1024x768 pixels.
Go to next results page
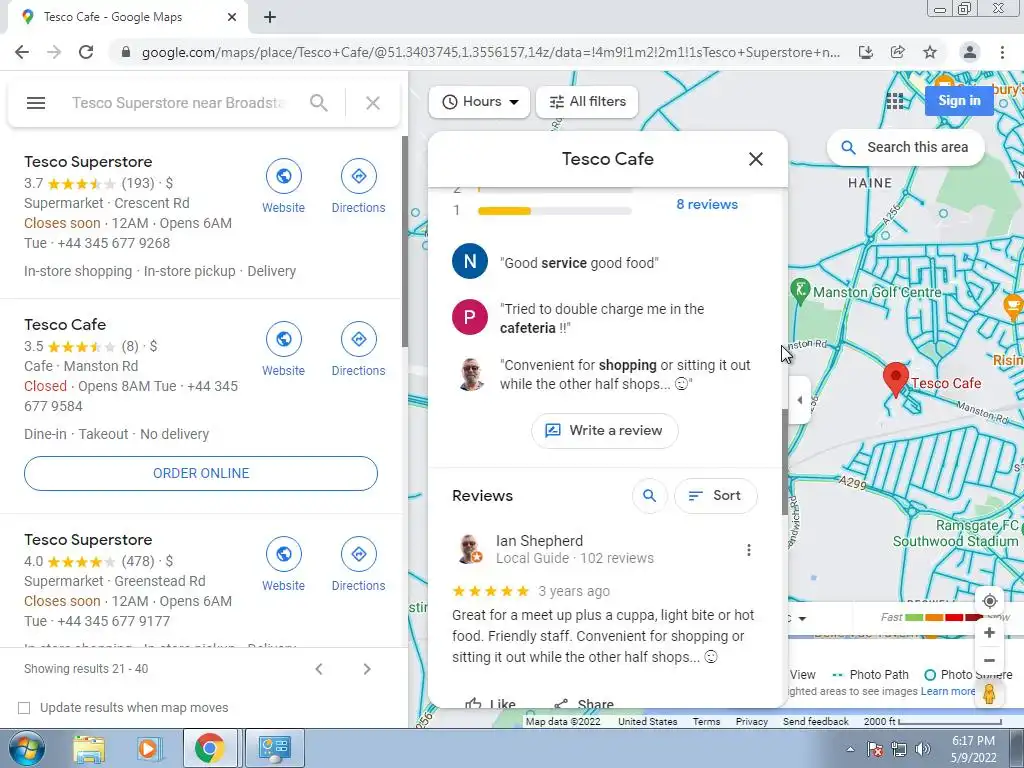pyautogui.click(x=367, y=669)
